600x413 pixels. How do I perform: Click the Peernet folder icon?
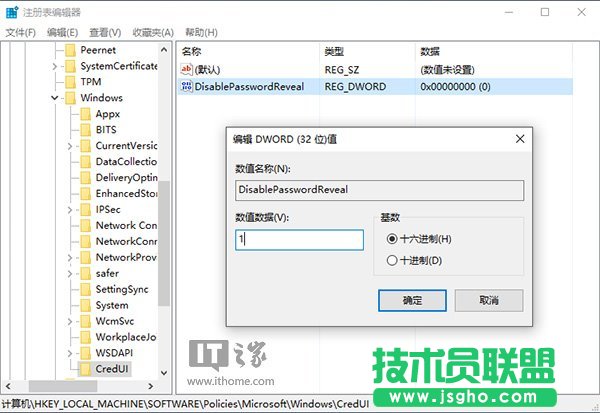70,50
